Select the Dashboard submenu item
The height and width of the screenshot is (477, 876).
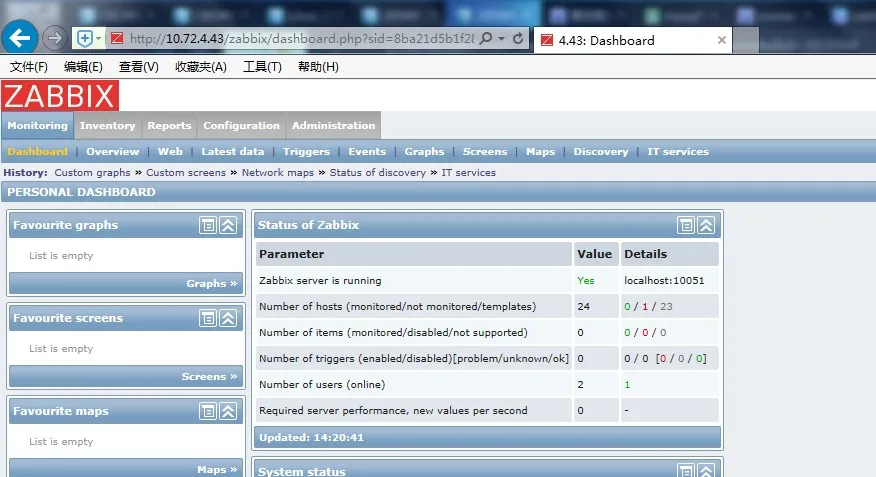point(37,151)
